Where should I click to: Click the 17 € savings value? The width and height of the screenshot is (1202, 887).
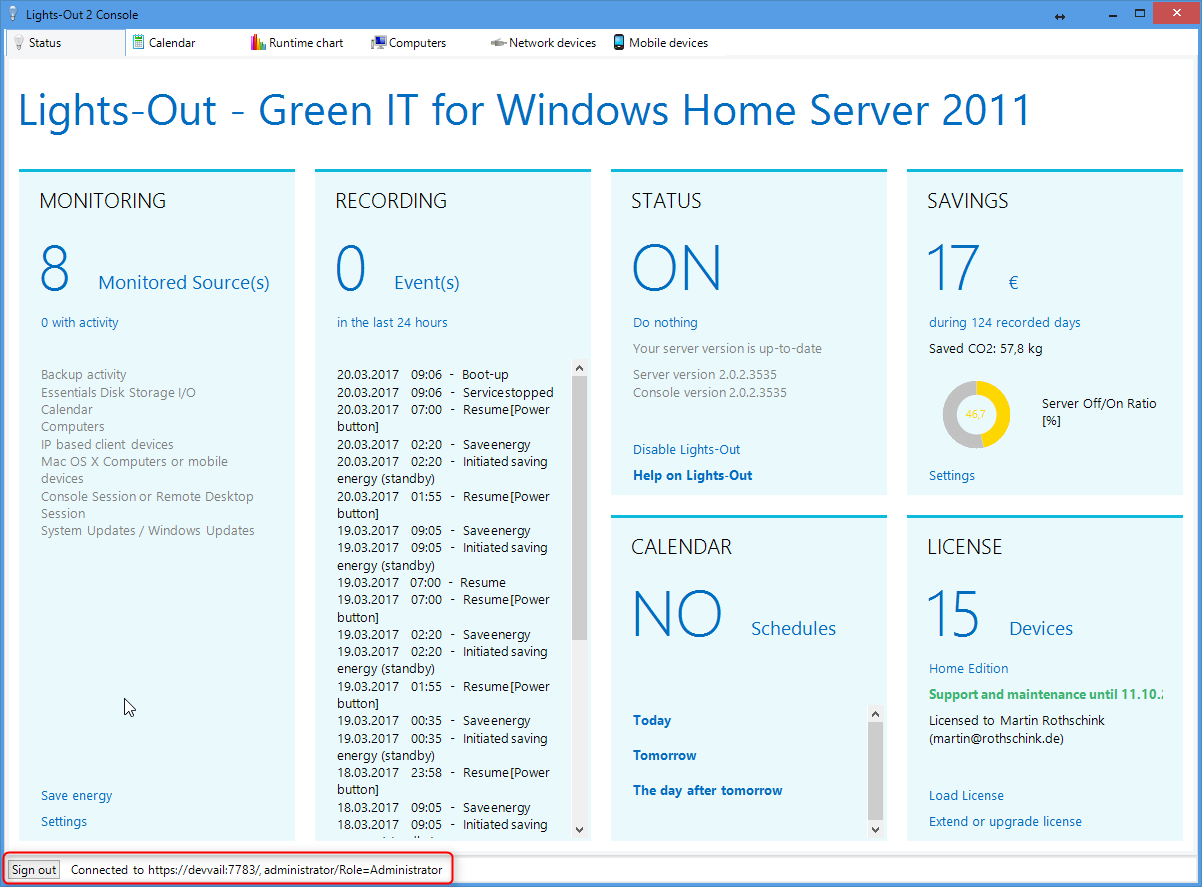(973, 268)
